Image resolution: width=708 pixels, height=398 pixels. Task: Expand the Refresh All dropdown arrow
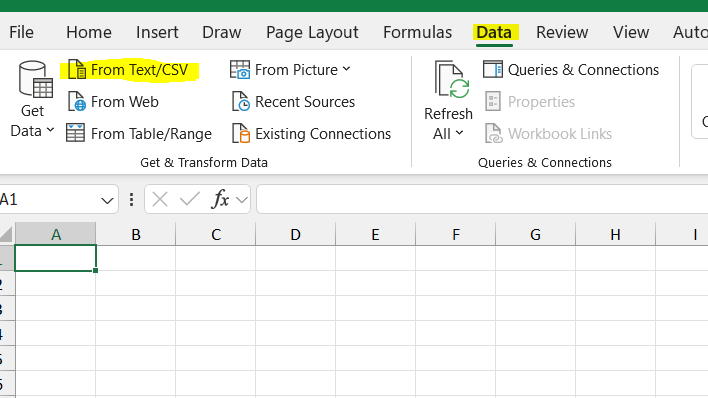[x=459, y=133]
